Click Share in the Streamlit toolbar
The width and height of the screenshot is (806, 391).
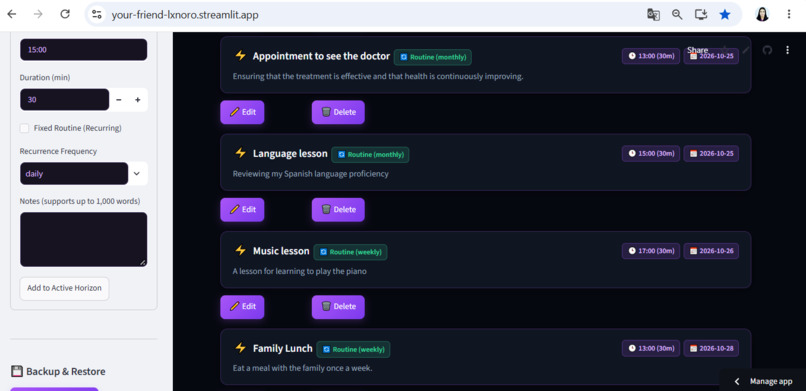click(x=698, y=50)
